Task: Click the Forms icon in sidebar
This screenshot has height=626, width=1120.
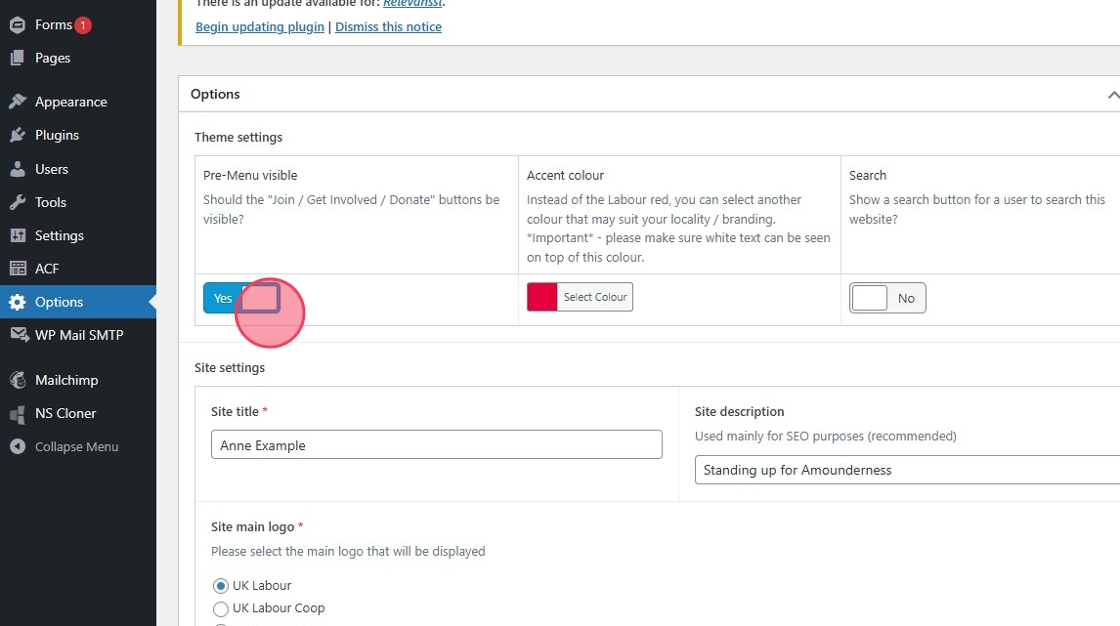Action: [17, 25]
